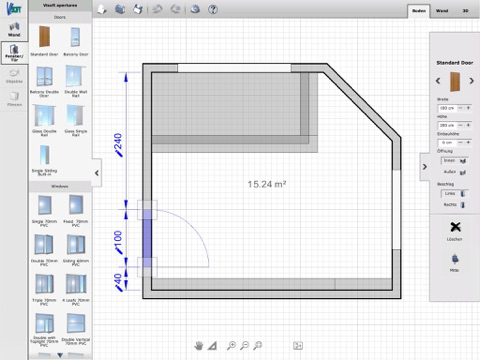Choose the 4 Leafs 70mm PVC window
This screenshot has width=480, height=360.
click(x=76, y=284)
